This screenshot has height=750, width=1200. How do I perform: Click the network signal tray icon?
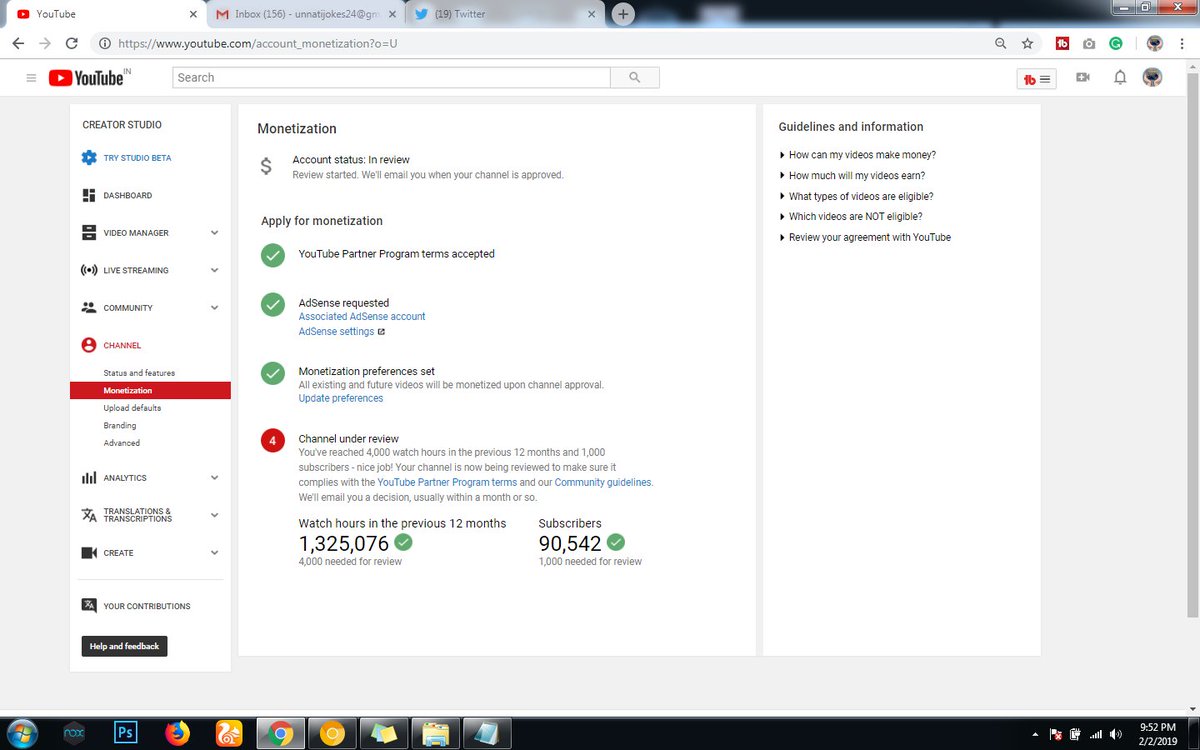(x=1095, y=733)
